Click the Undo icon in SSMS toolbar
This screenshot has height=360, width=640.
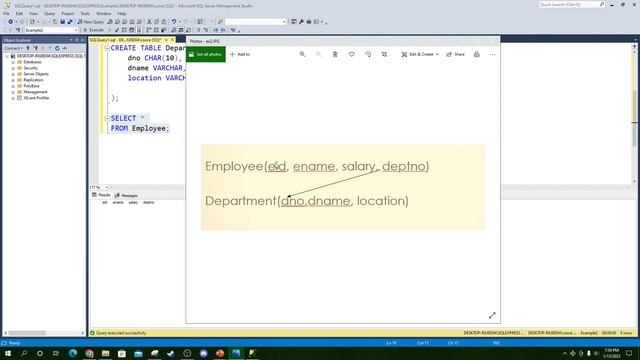pyautogui.click(x=174, y=22)
